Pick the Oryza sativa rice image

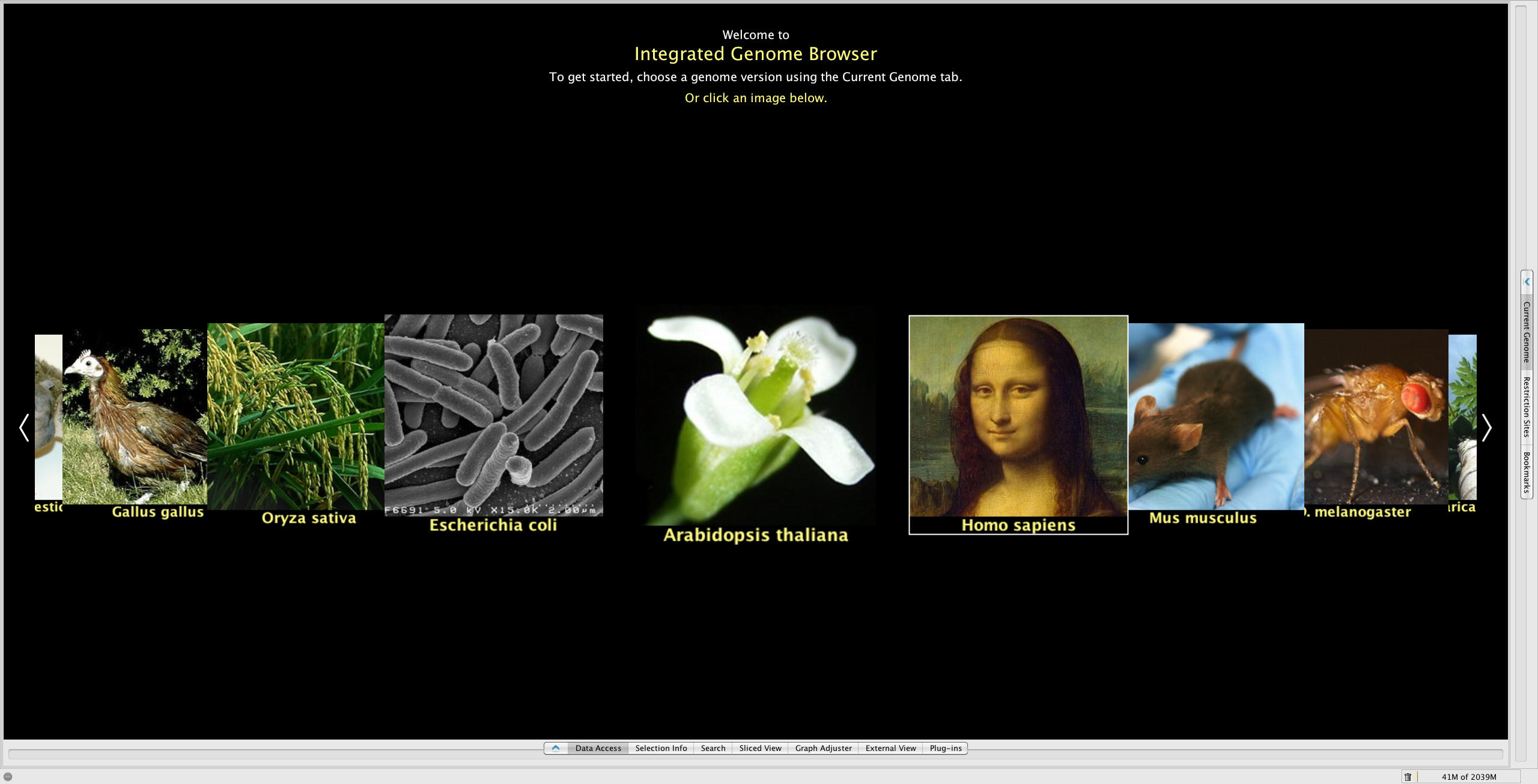[296, 416]
